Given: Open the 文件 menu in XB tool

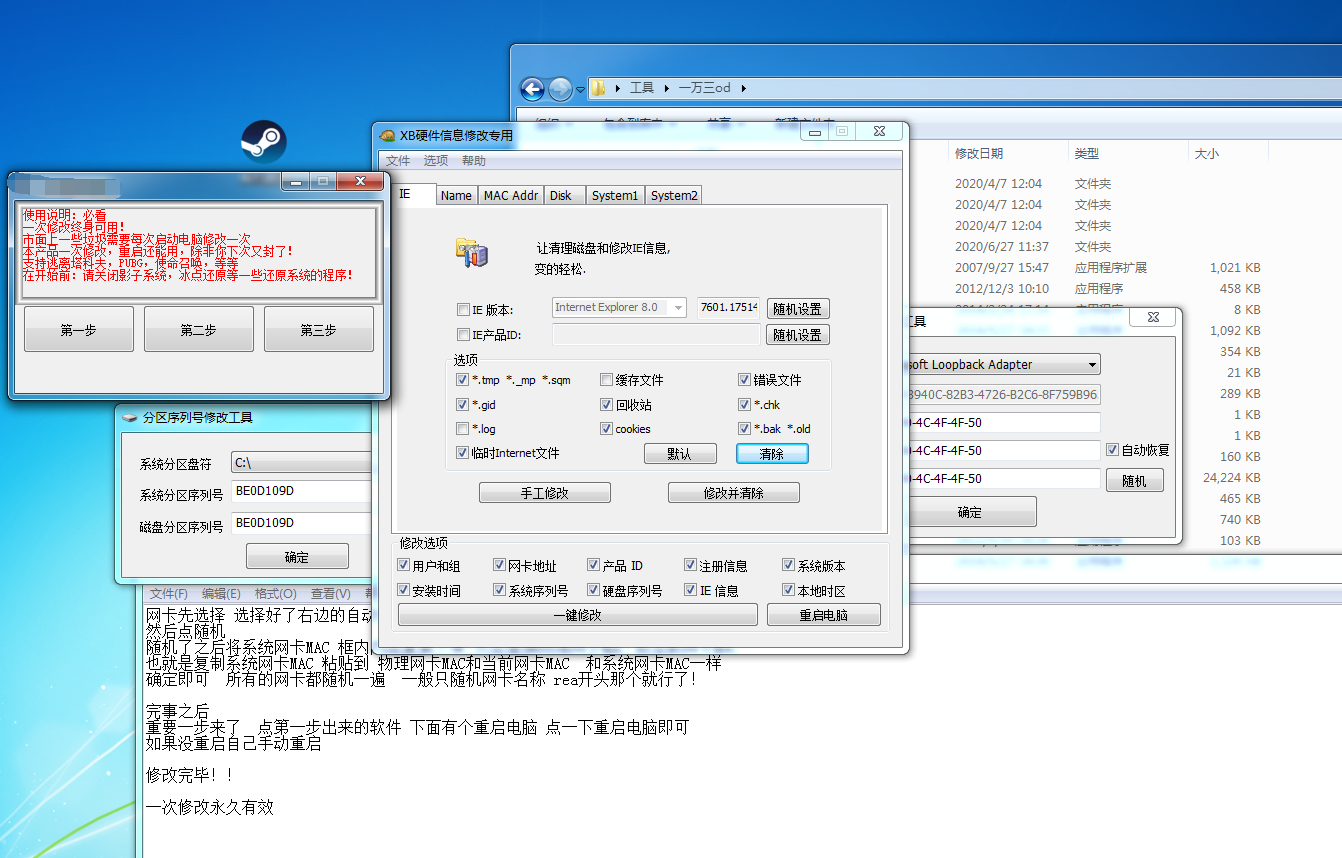Looking at the screenshot, I should 398,161.
